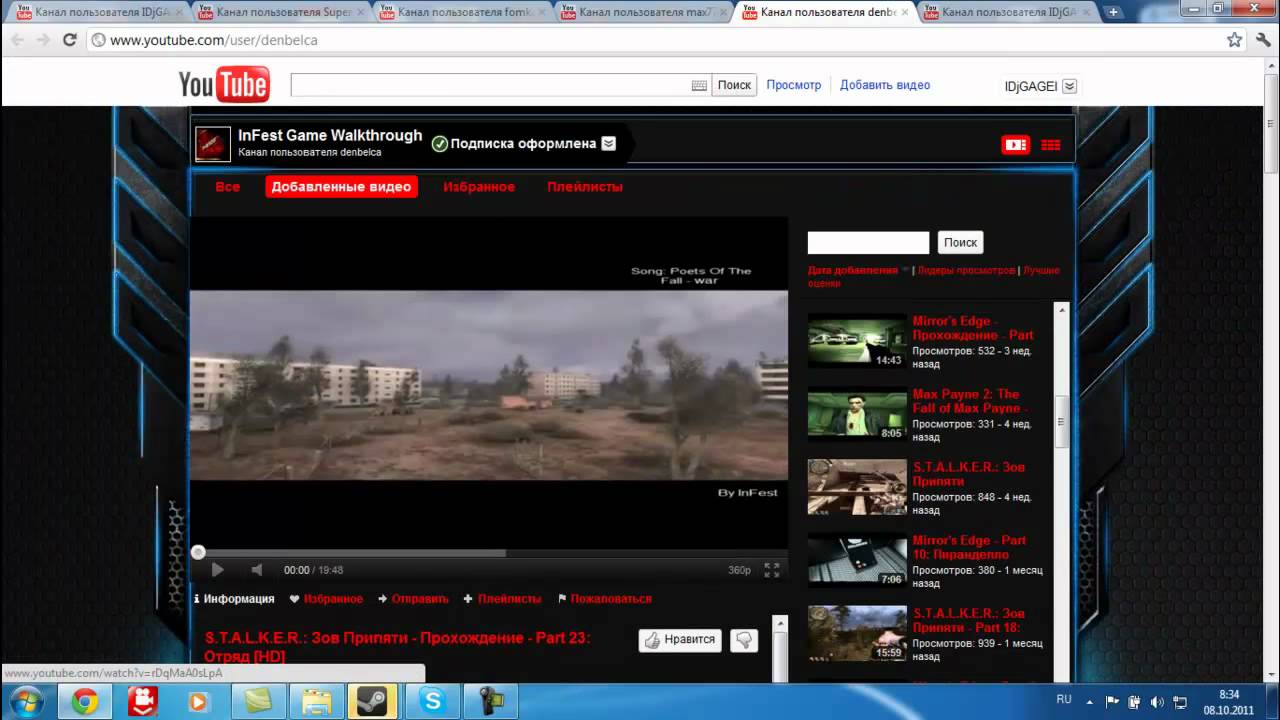Change video quality from 360p
This screenshot has width=1280, height=720.
(739, 570)
